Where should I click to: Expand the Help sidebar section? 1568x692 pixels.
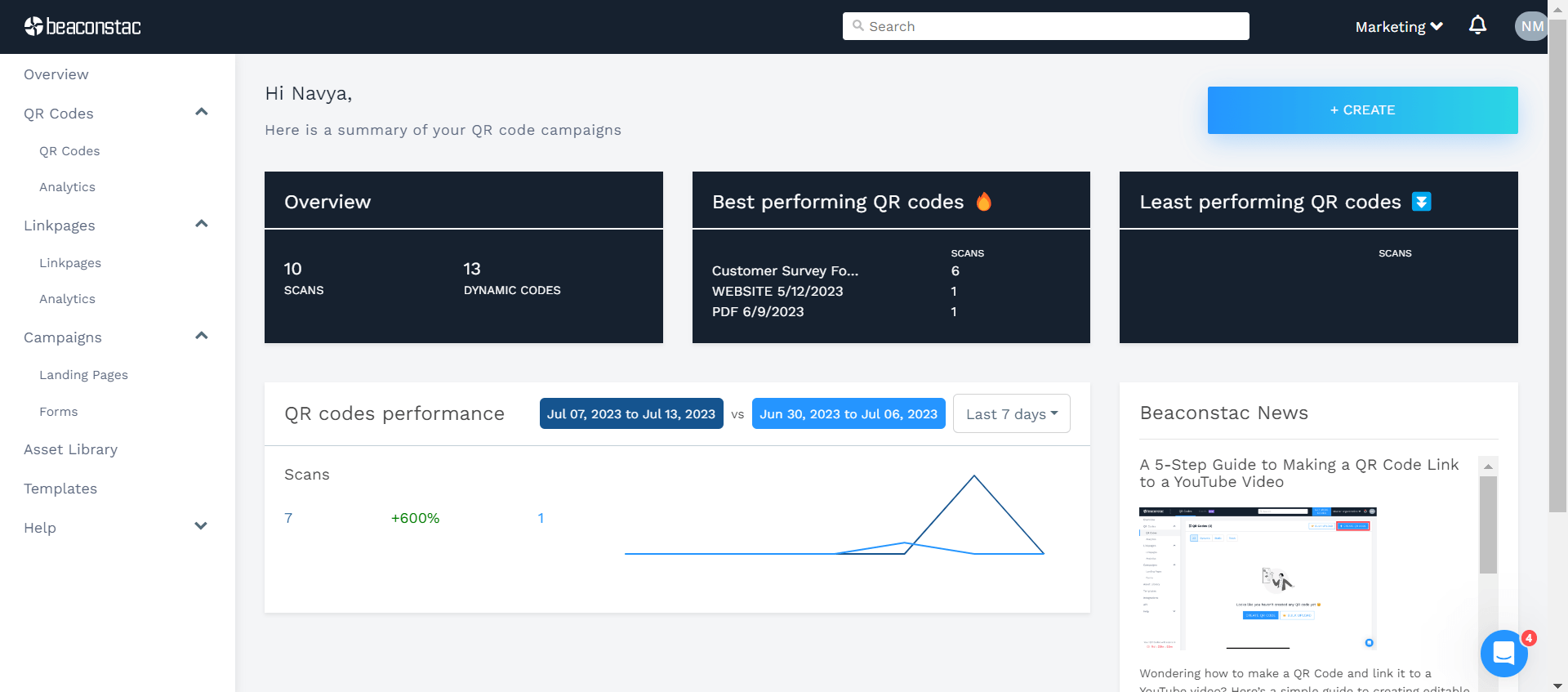point(201,526)
